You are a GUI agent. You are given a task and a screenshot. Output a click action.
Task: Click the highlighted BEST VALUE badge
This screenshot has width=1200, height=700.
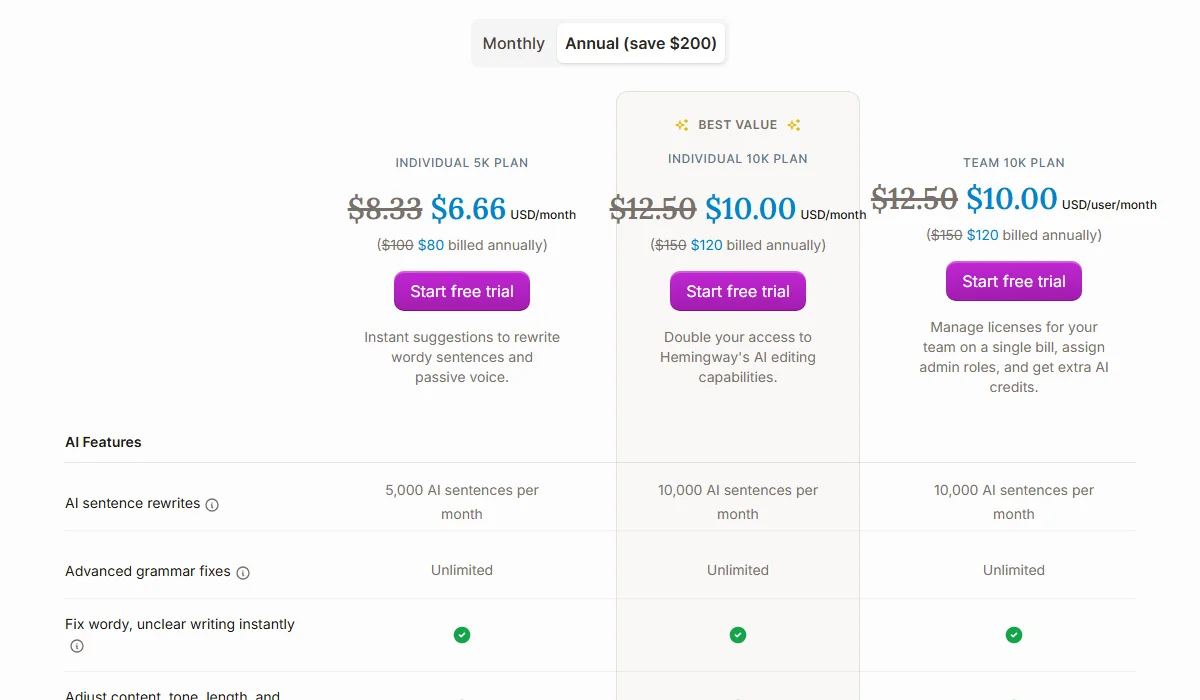[737, 124]
